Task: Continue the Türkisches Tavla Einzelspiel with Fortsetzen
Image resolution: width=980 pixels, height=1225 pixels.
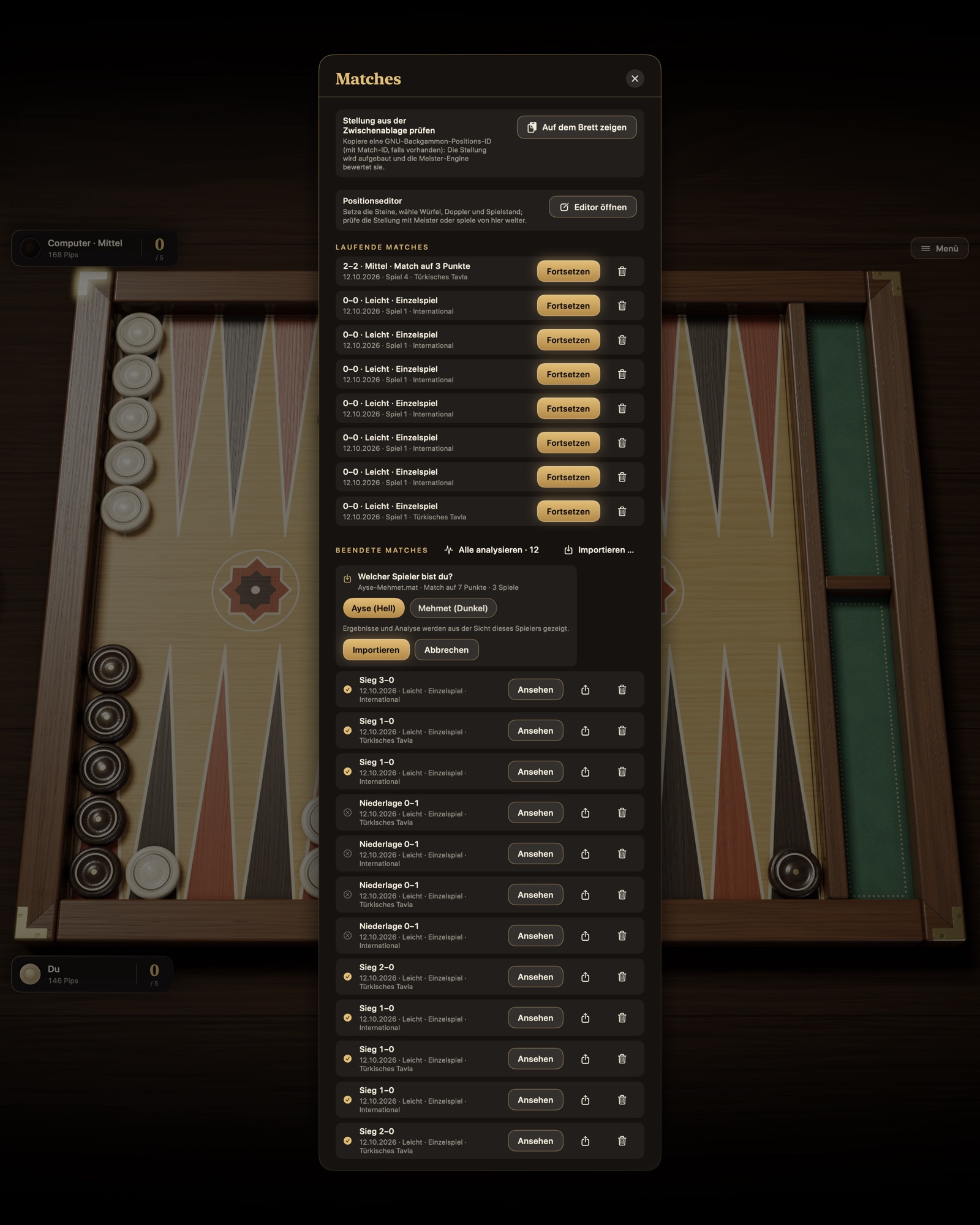Action: click(x=568, y=511)
